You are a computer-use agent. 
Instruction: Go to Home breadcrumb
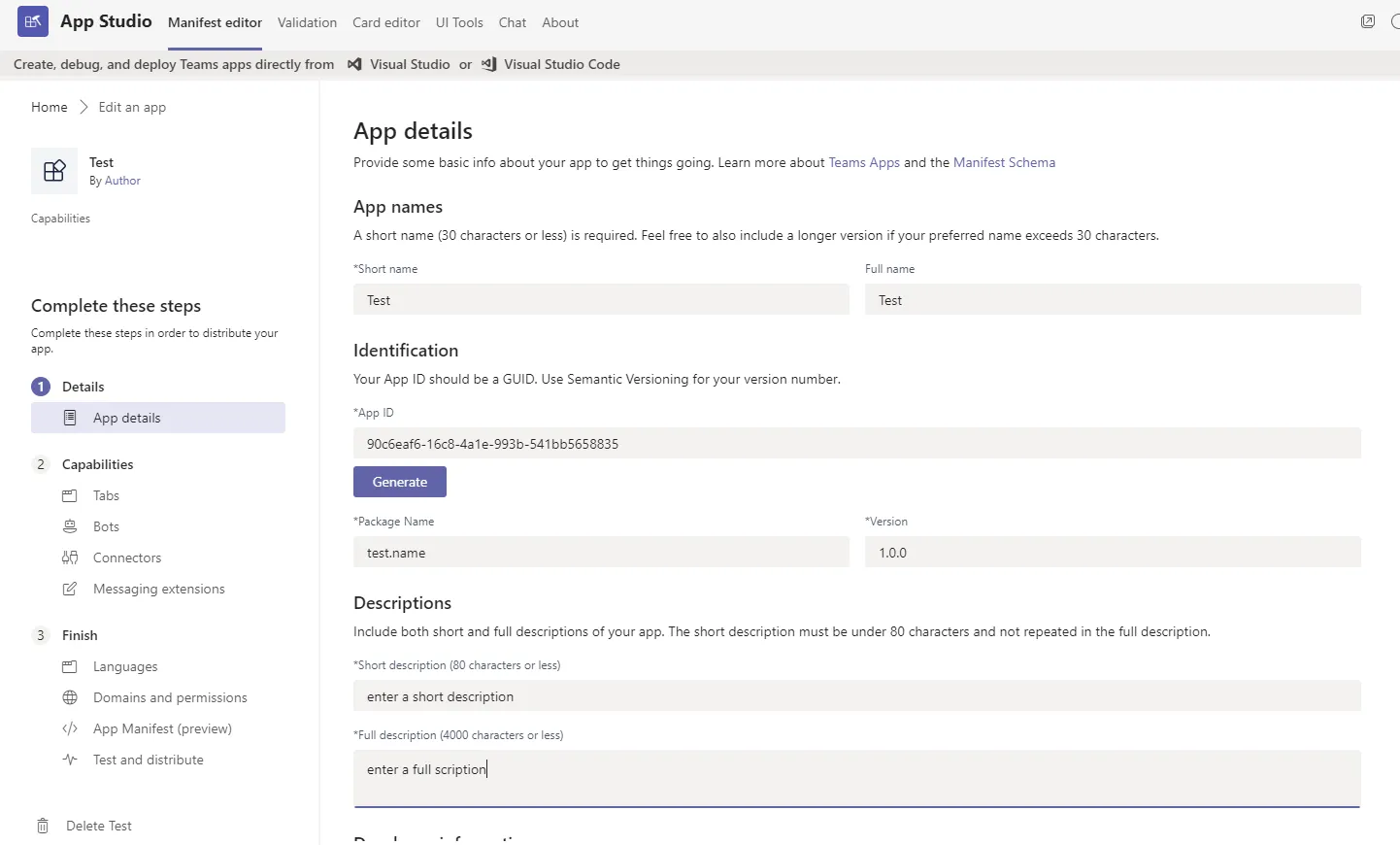point(50,108)
